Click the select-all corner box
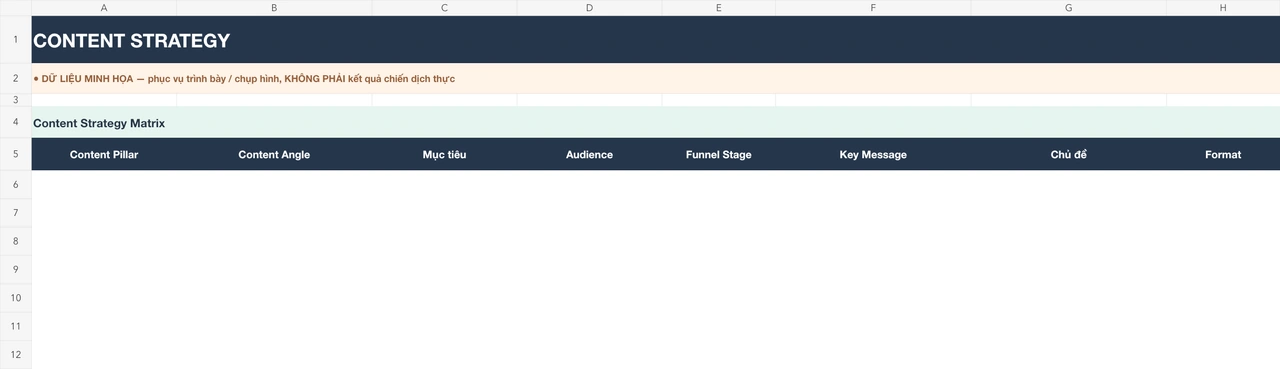This screenshot has height=369, width=1280. click(x=16, y=8)
